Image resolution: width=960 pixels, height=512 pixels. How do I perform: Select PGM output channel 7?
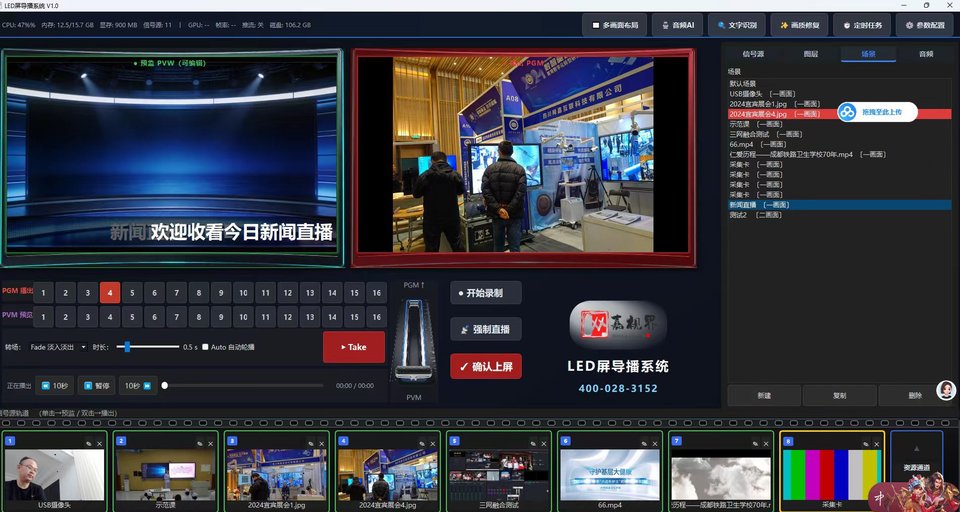coord(176,293)
